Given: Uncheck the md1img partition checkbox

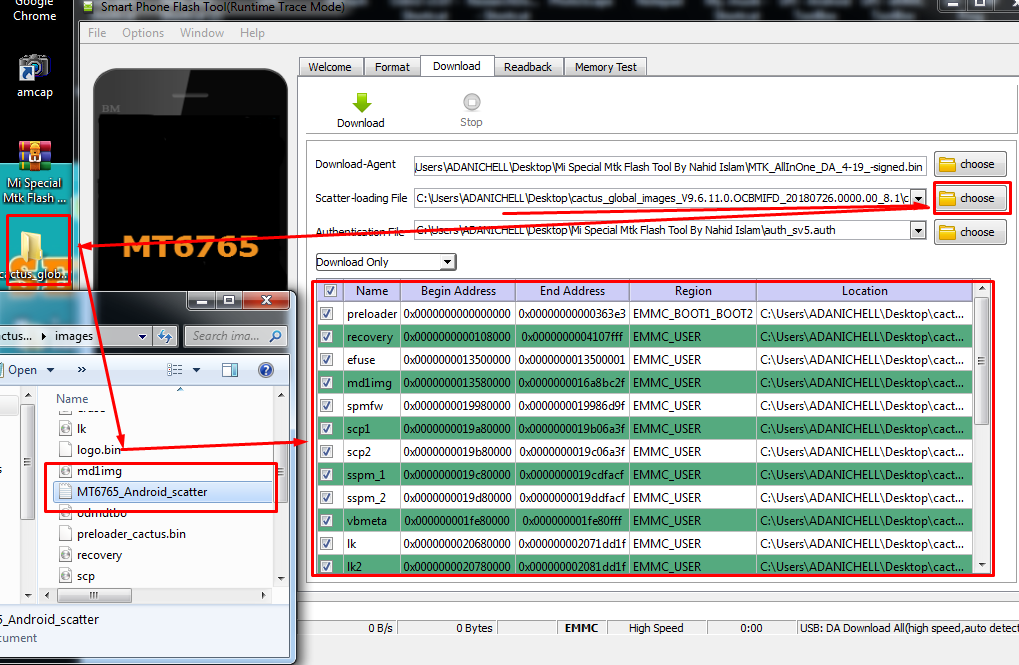Looking at the screenshot, I should point(326,383).
